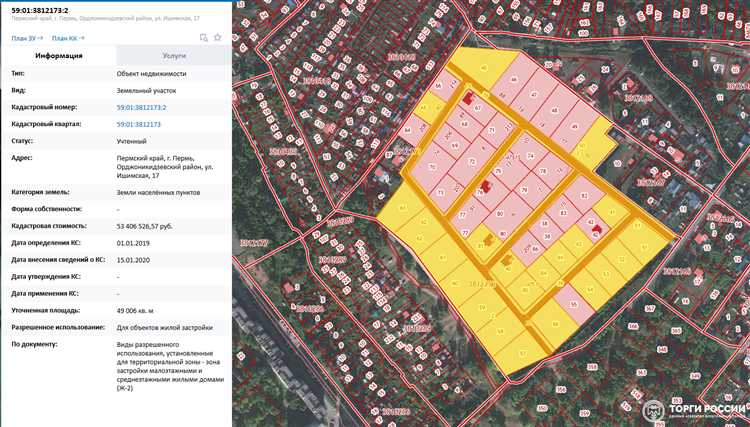The height and width of the screenshot is (427, 750).
Task: Click the search-on-map document icon
Action: (203, 37)
